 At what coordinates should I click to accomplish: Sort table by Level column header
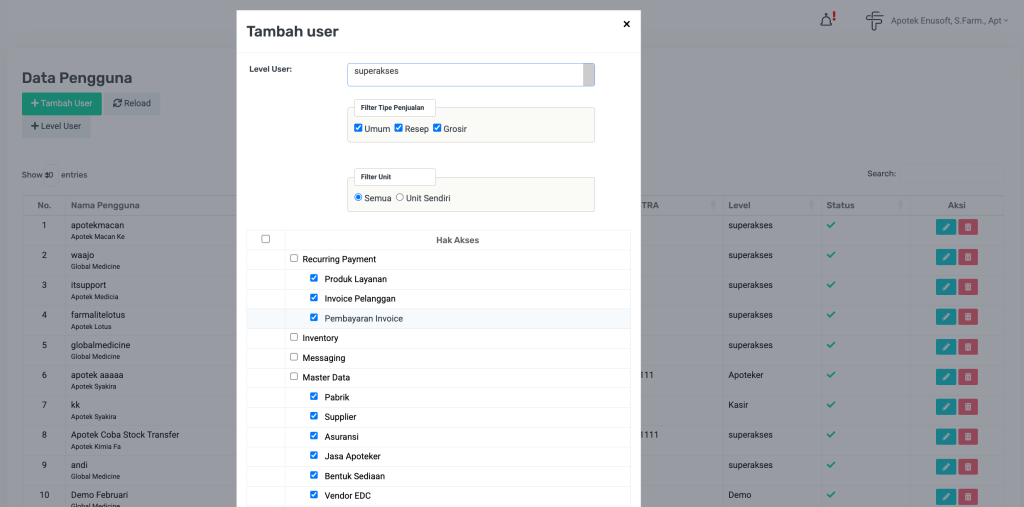point(765,205)
